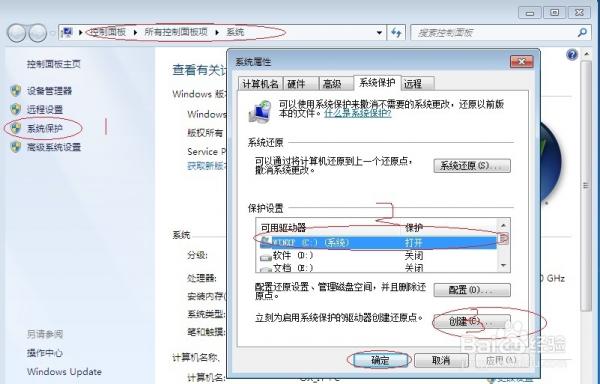Click the 所有控制面板项 breadcrumb
Screen dimensions: 600x384
point(176,32)
